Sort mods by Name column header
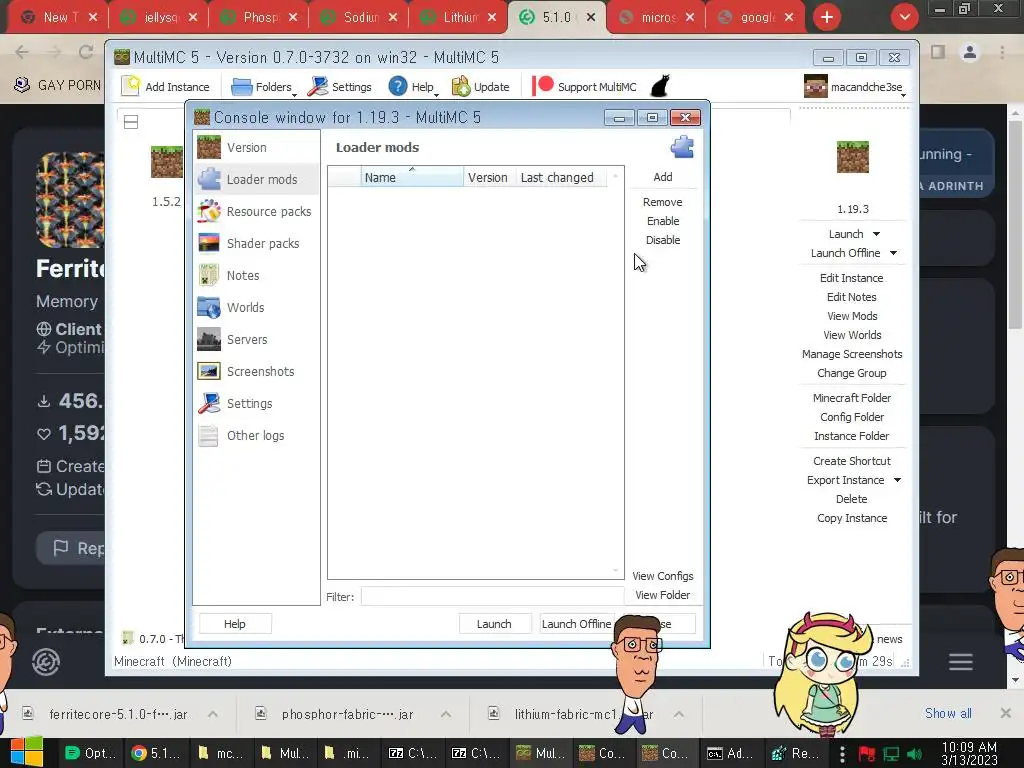1024x768 pixels. (412, 178)
